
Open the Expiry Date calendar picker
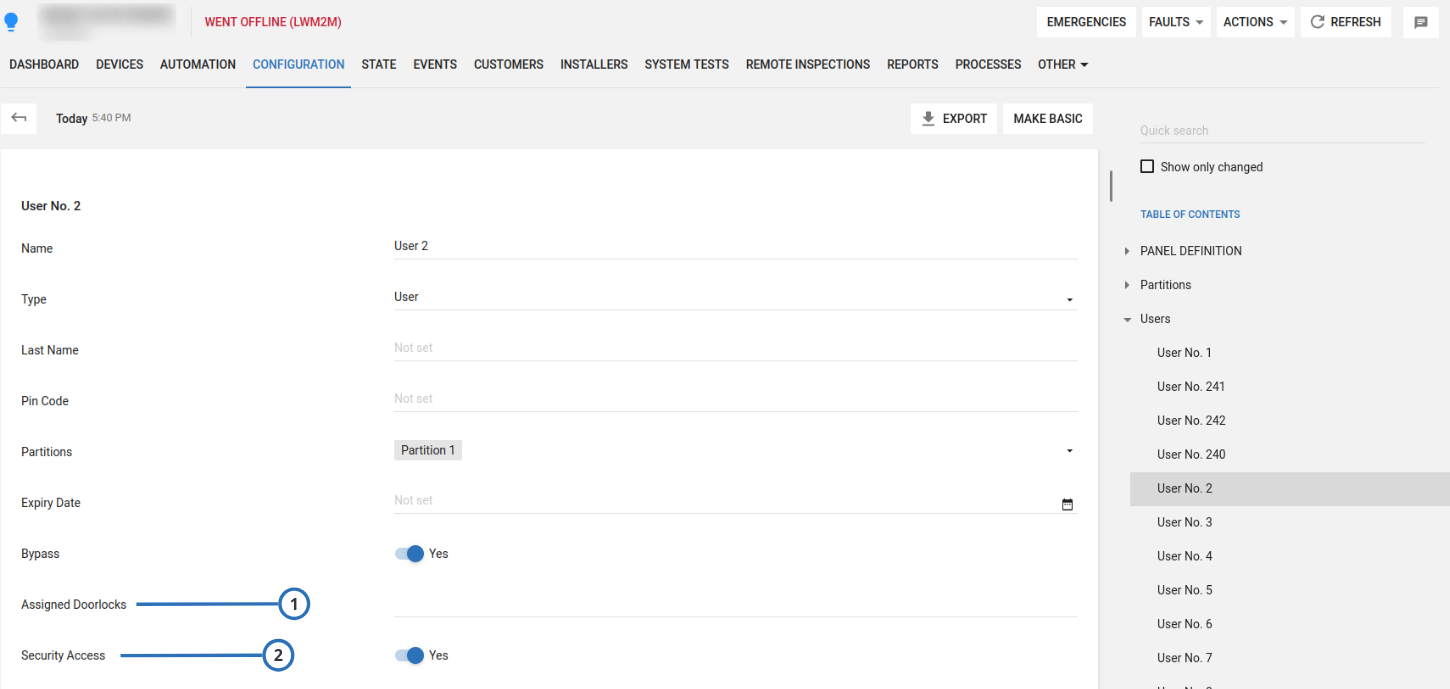[1067, 505]
